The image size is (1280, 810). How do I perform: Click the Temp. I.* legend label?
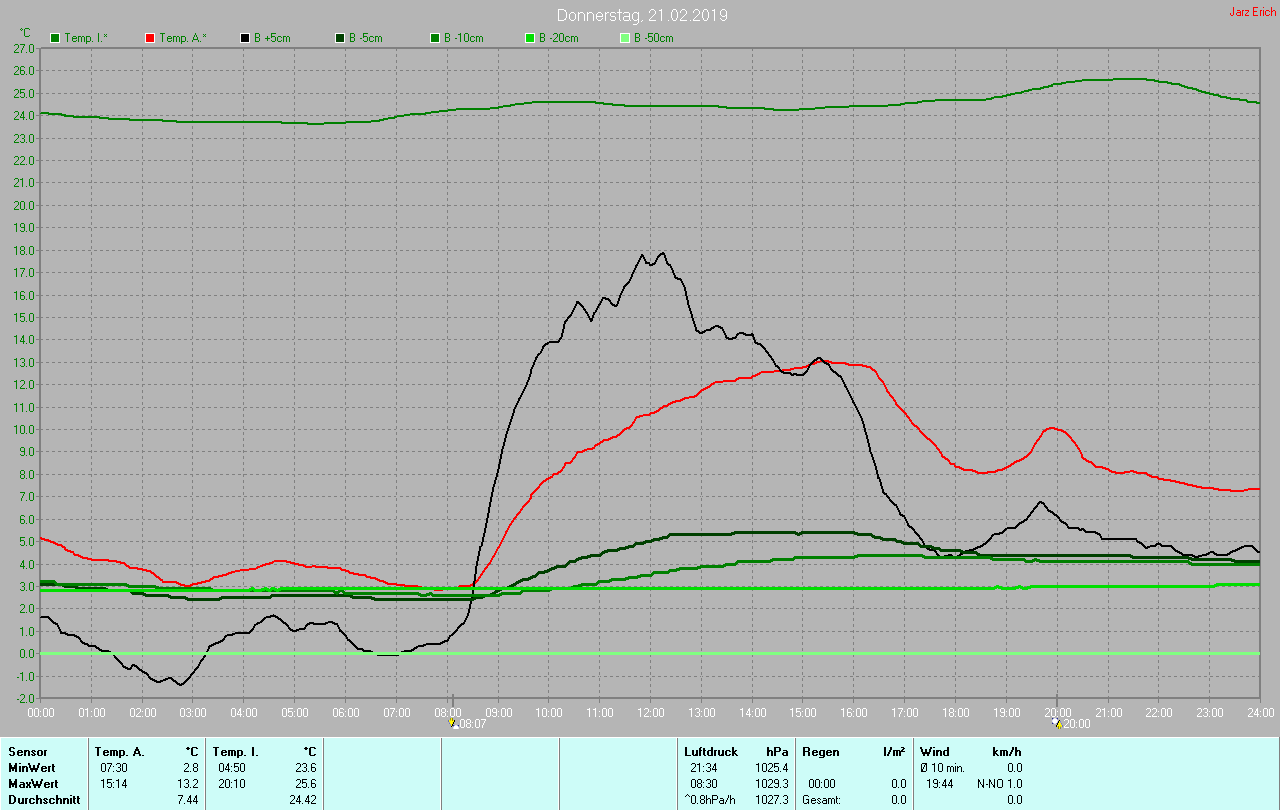click(x=85, y=38)
